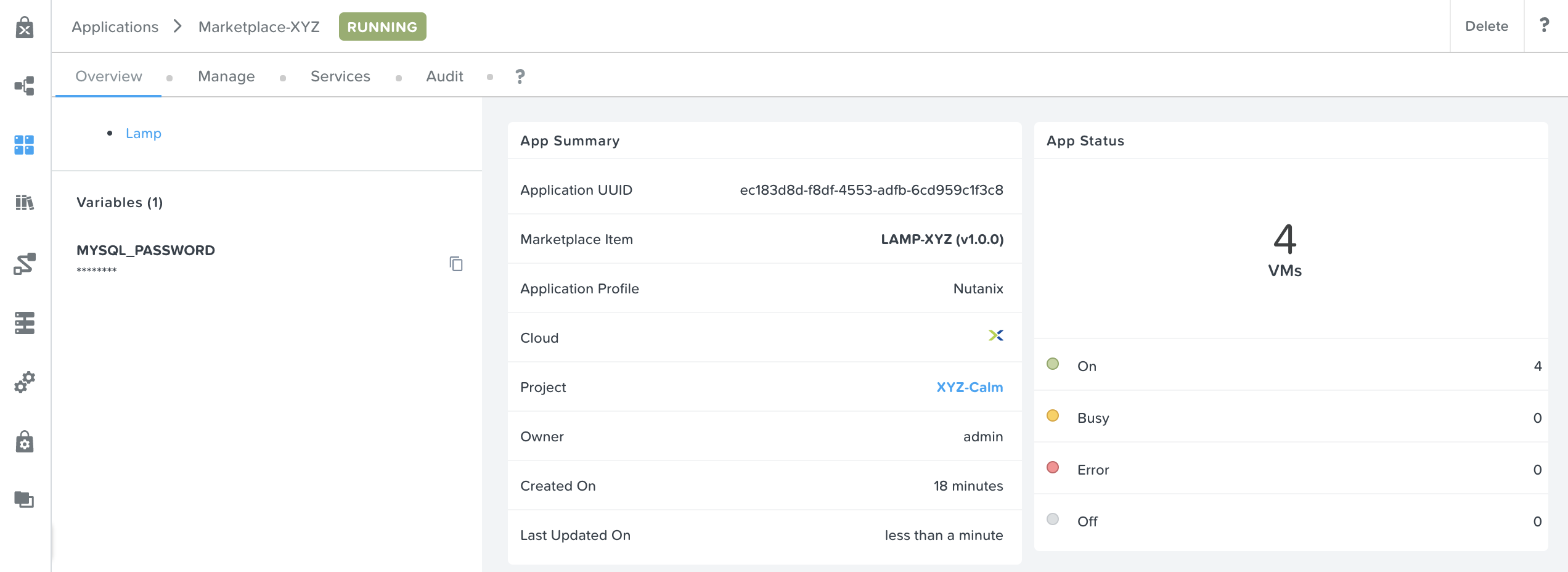Screen dimensions: 1568x572
Task: Open the Endpoints server icon in sidebar
Action: pos(25,323)
